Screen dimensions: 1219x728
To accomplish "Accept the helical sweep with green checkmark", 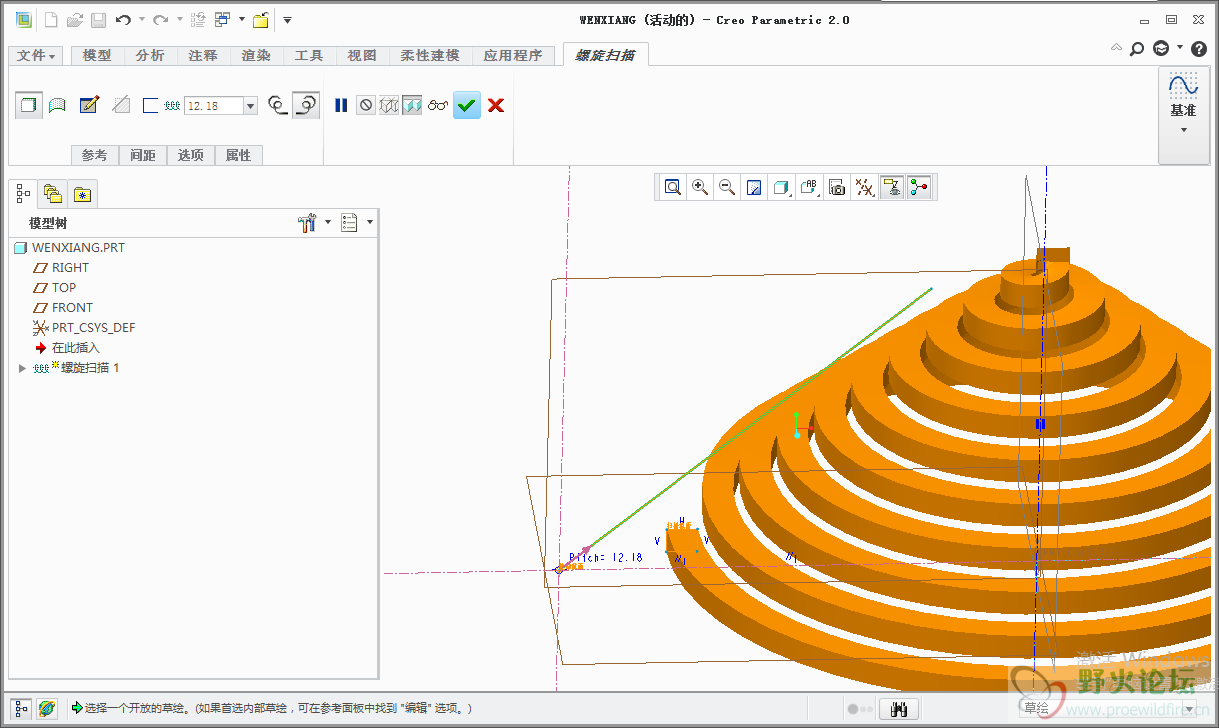I will (x=467, y=105).
